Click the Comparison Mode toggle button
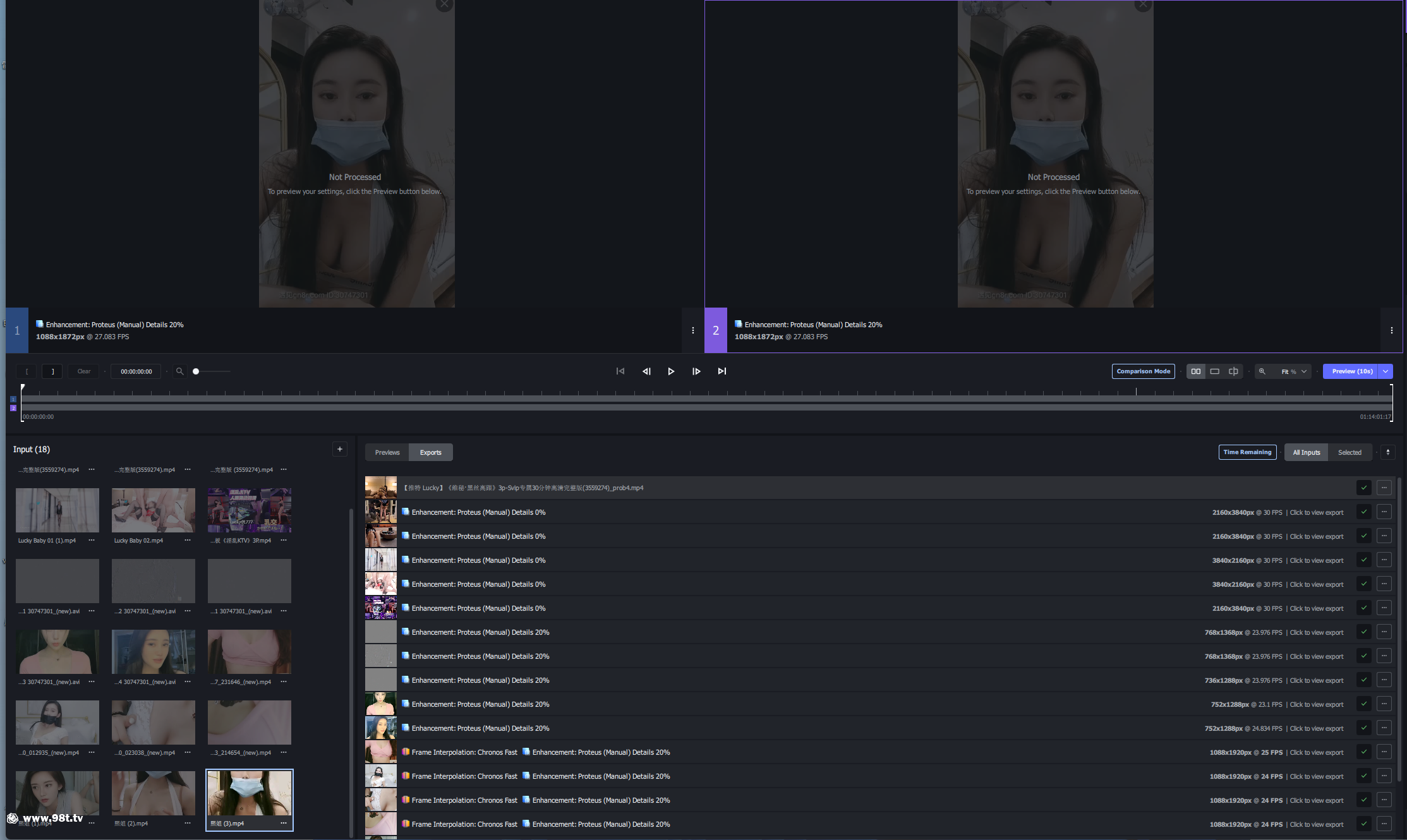The image size is (1407, 840). (x=1142, y=371)
